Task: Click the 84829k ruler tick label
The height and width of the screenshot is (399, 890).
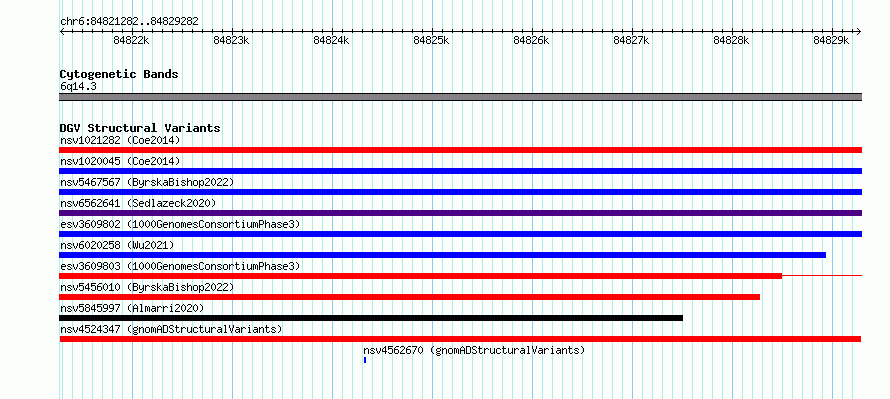Action: tap(832, 40)
